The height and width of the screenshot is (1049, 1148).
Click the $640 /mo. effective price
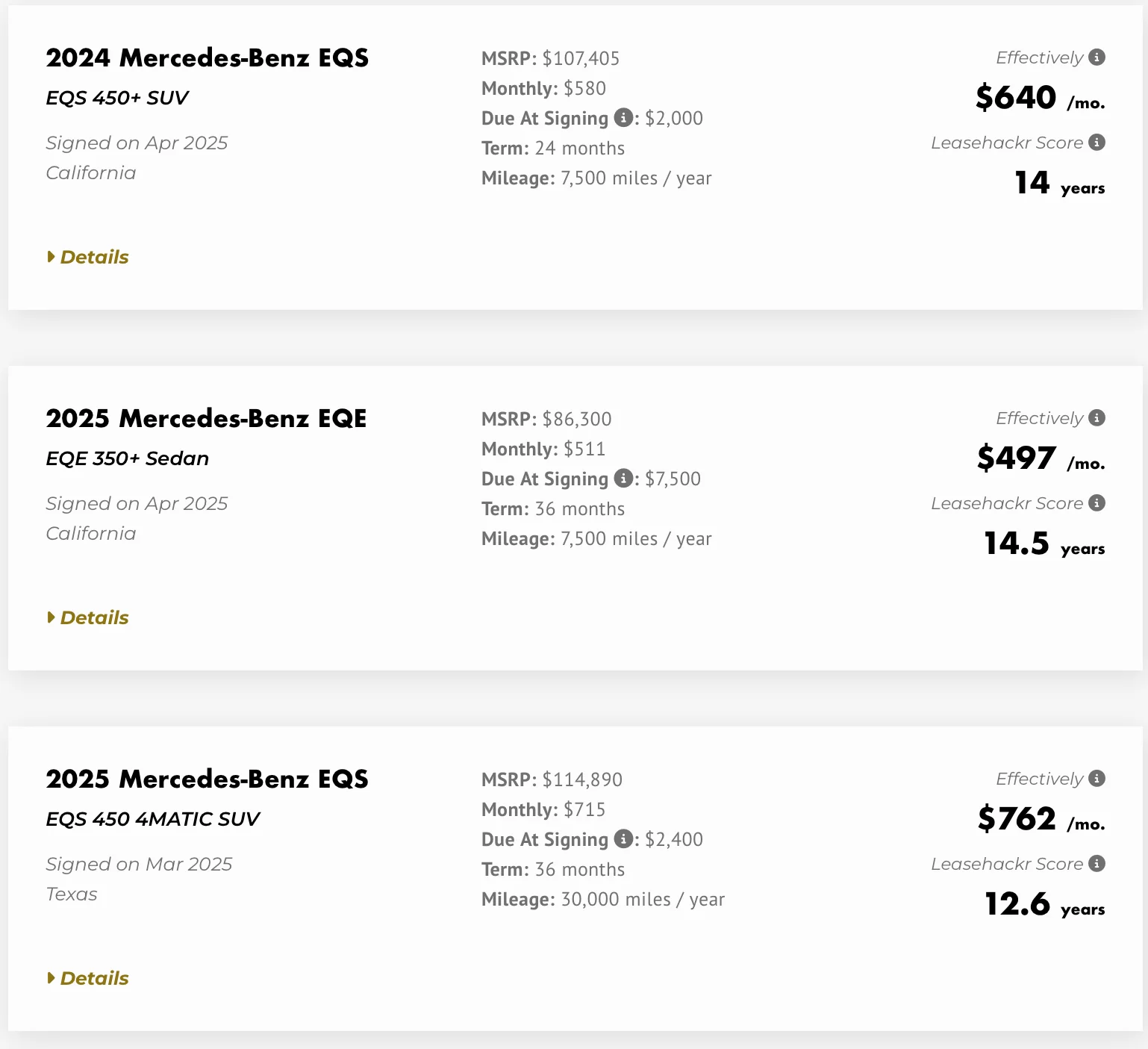[1041, 98]
